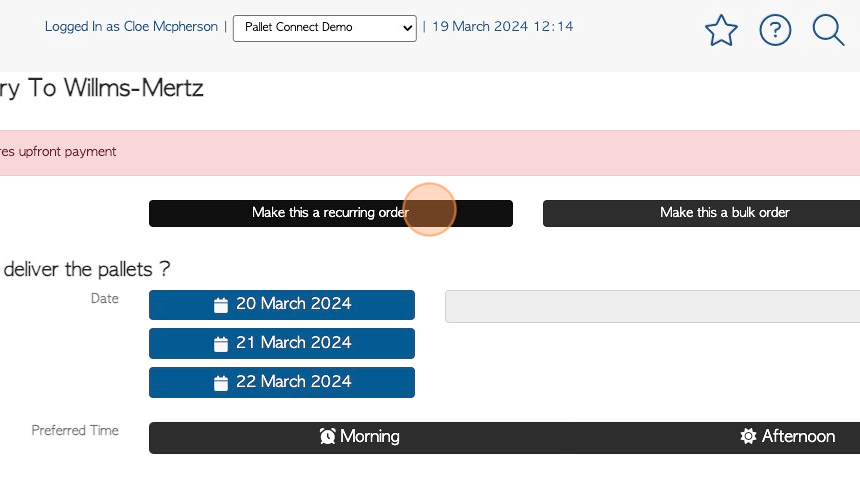Choose 21 March 2024 delivery date
Viewport: 860px width, 480px height.
click(x=282, y=343)
